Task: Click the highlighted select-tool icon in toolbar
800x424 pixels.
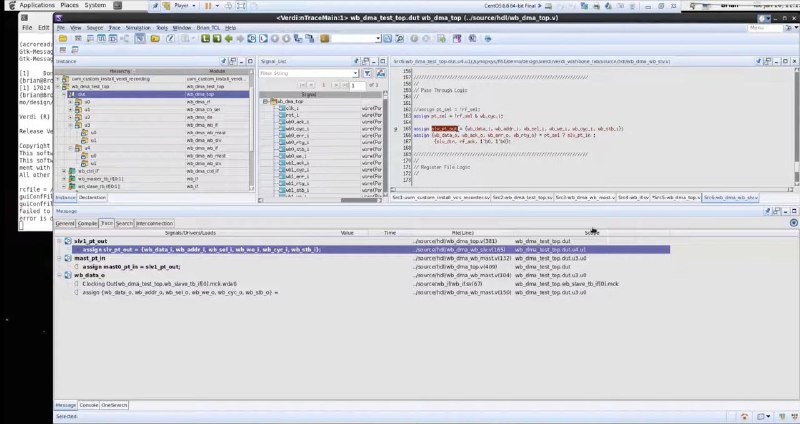Action: click(140, 38)
